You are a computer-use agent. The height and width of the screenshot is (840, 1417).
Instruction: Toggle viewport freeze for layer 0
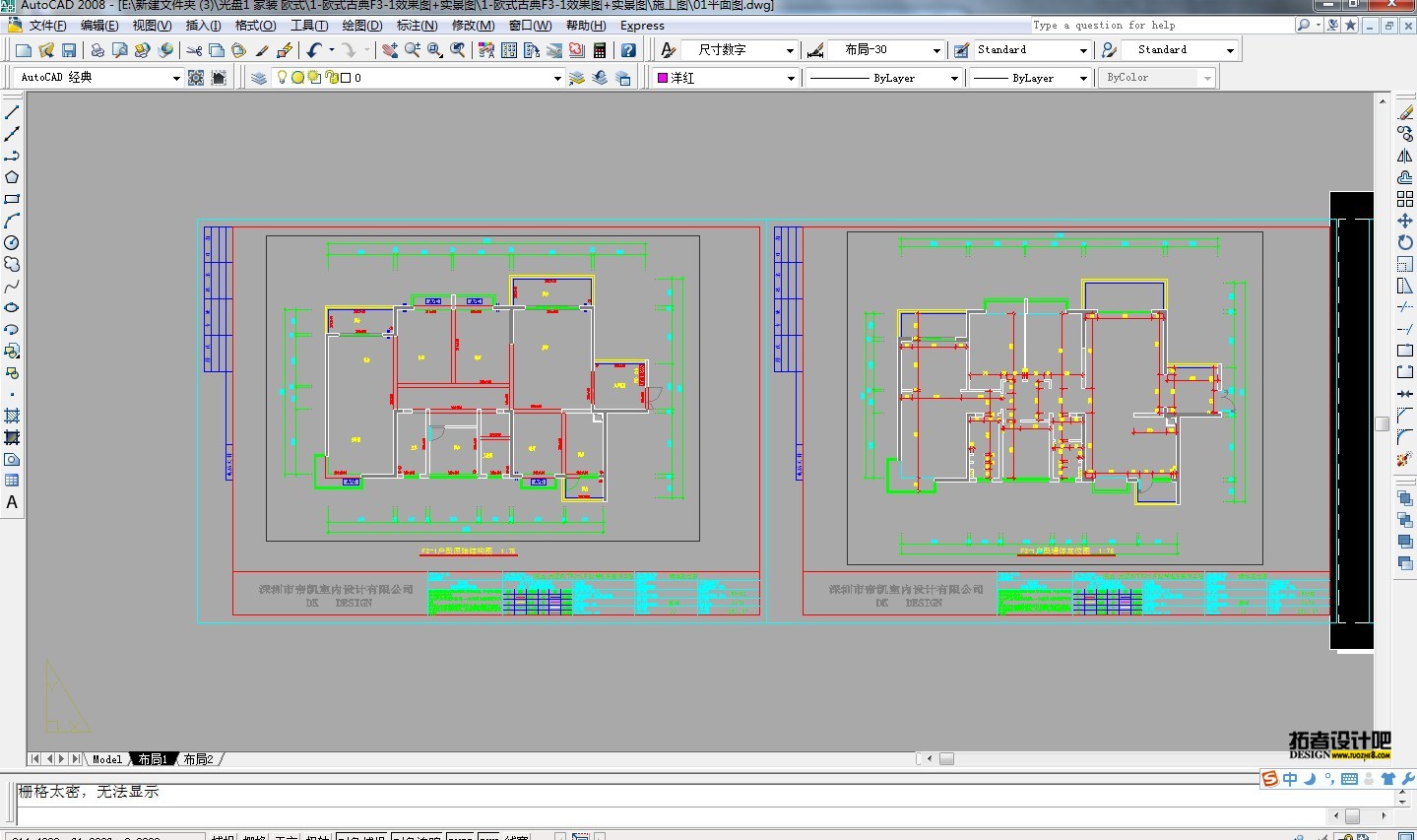pos(314,78)
